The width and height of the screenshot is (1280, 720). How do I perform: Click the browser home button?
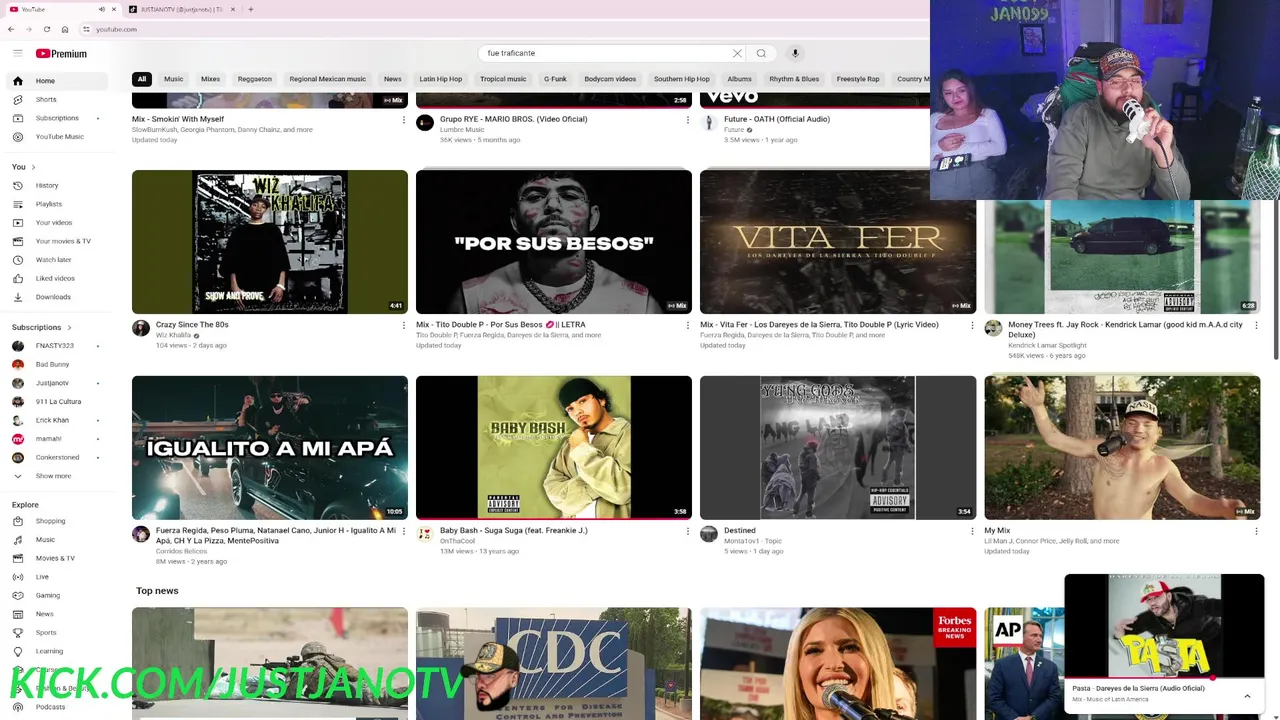(x=65, y=29)
